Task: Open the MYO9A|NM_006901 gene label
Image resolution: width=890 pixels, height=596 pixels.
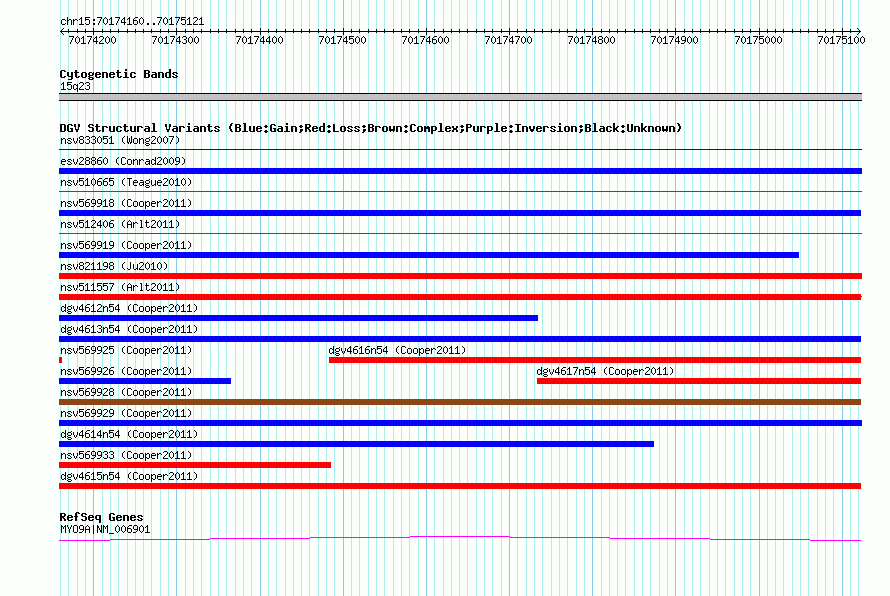Action: point(105,530)
